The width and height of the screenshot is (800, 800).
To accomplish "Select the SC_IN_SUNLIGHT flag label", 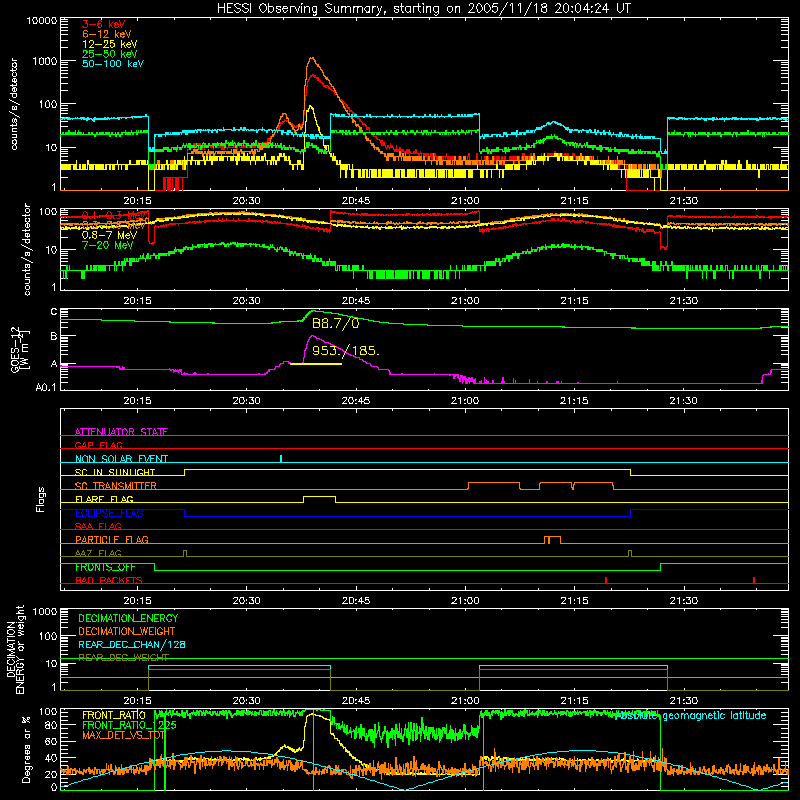I will tap(115, 472).
